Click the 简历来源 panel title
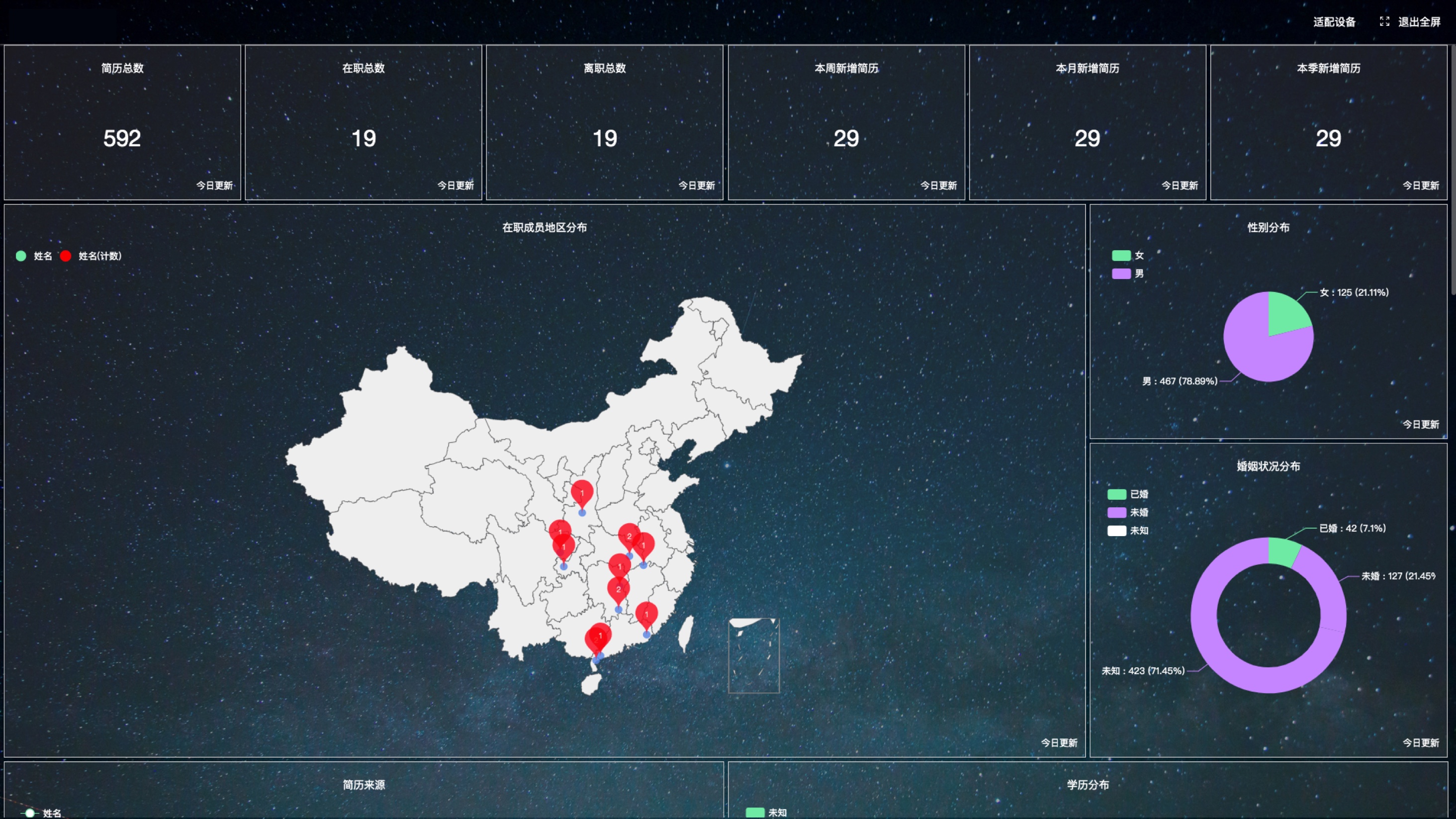1456x819 pixels. (x=364, y=785)
